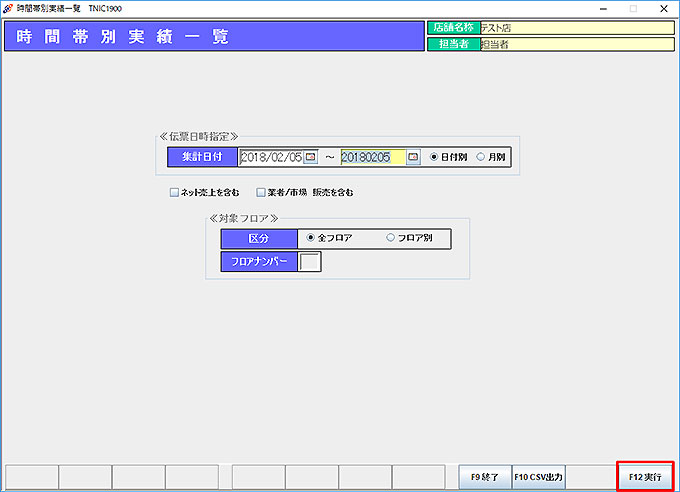
Task: Open calendar picker for start date
Action: pyautogui.click(x=311, y=157)
